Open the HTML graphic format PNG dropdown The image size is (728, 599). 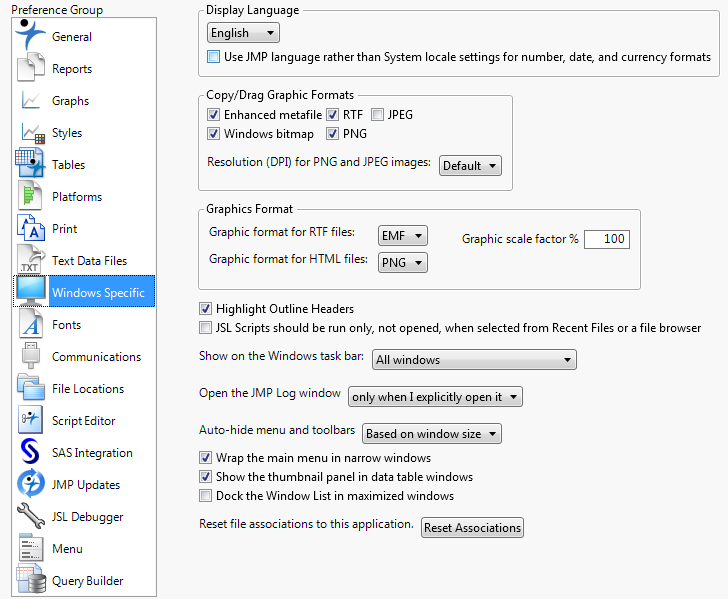tap(403, 263)
